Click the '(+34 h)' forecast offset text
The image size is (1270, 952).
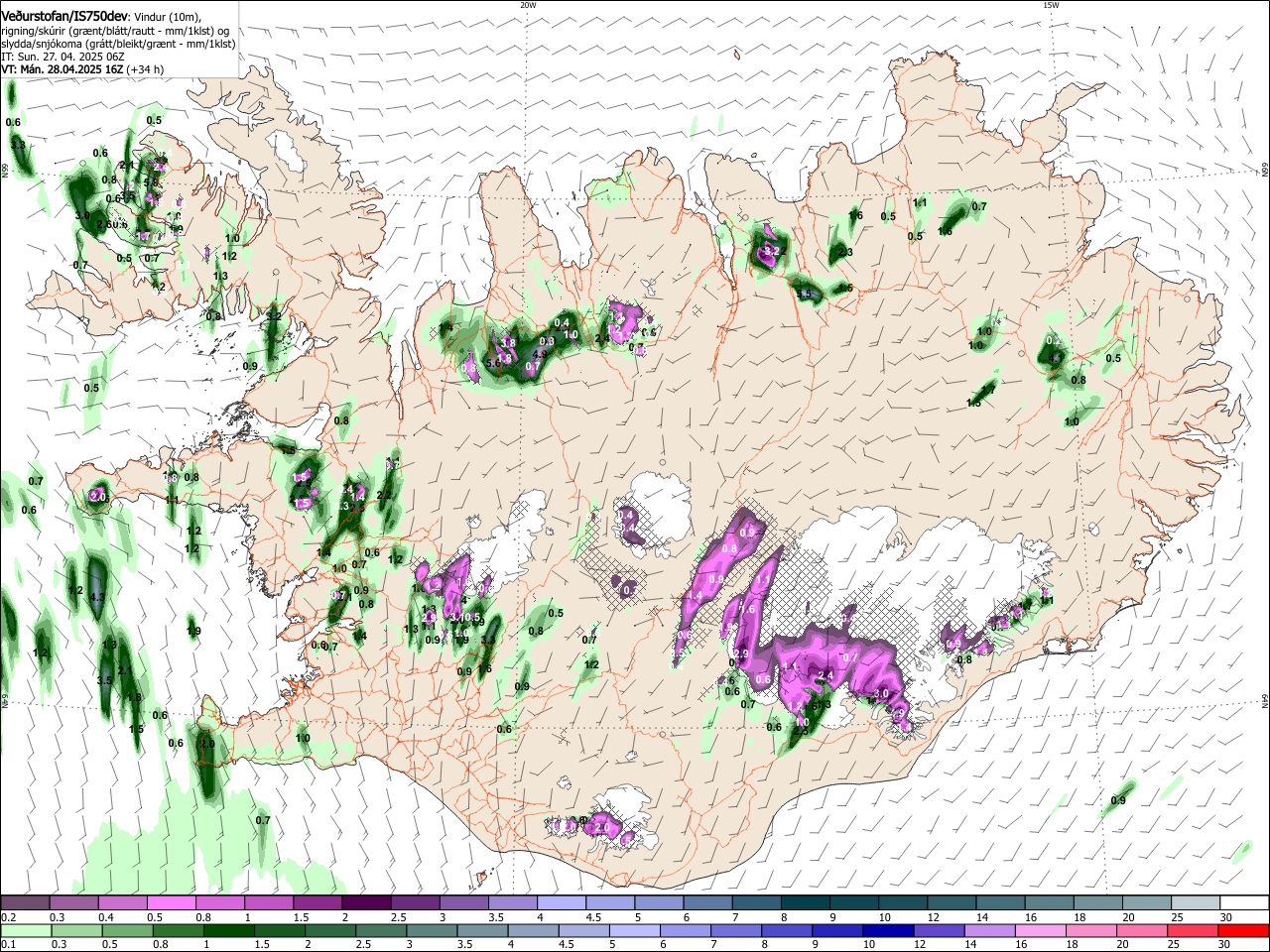[x=146, y=69]
